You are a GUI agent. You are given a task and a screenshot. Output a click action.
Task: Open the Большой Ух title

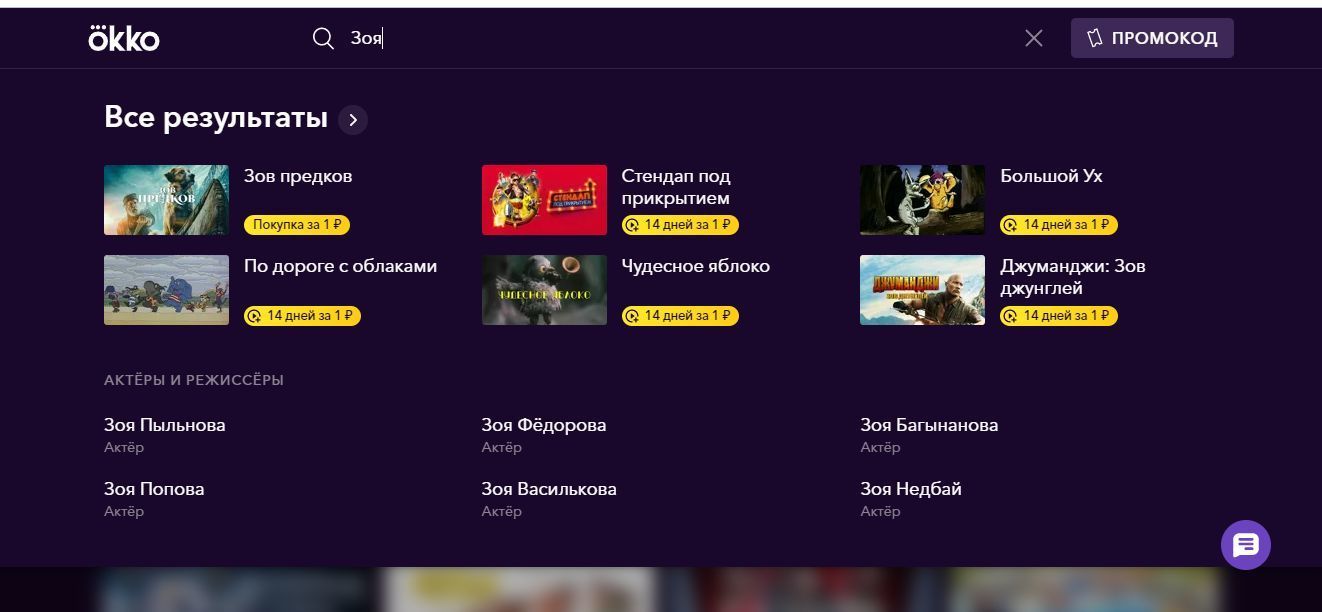[1051, 176]
